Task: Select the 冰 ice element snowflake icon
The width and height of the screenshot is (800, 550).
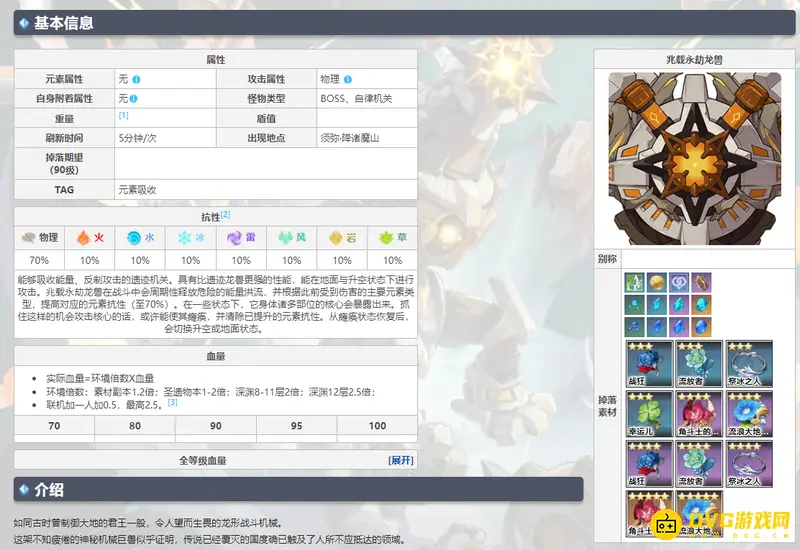Action: 184,238
